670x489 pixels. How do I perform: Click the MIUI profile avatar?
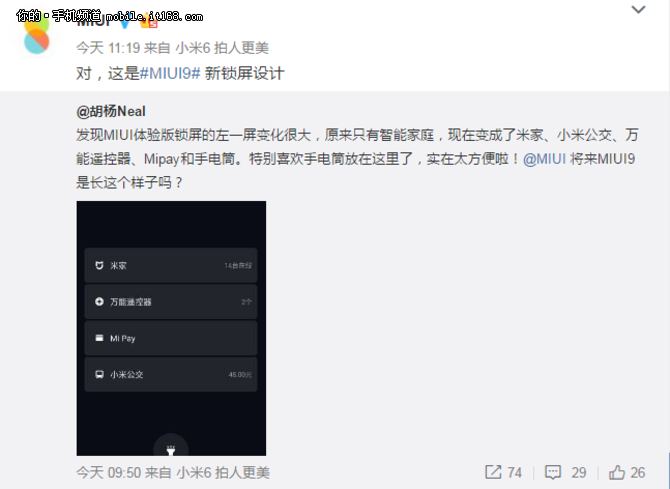click(36, 35)
